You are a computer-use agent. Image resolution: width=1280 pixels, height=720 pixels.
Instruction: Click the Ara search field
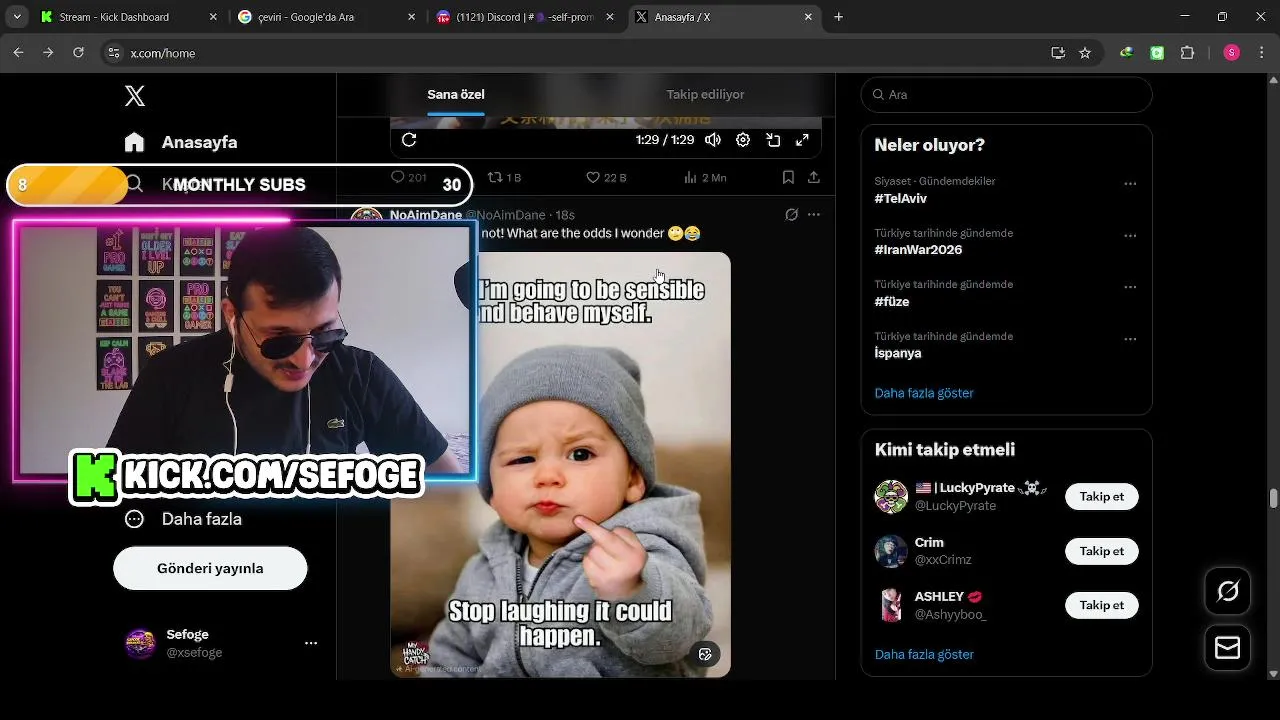point(1006,94)
